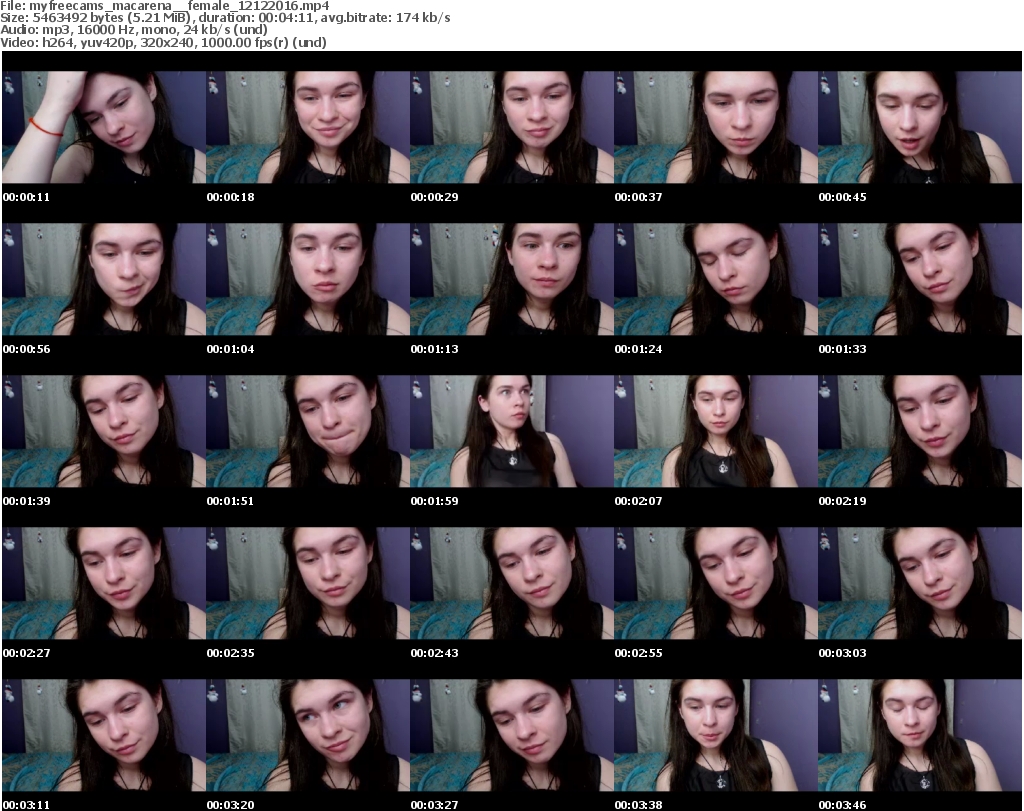
Task: Click the 00:01:13 timestamp label
Action: click(x=434, y=349)
